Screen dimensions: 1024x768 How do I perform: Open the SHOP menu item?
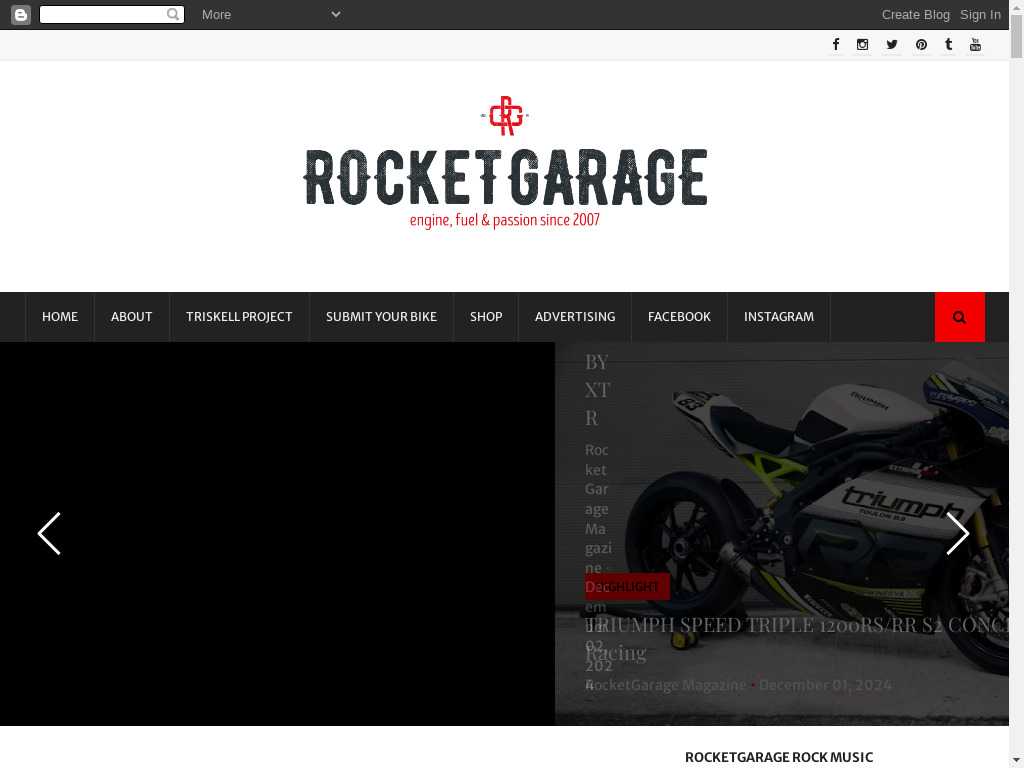coord(486,317)
